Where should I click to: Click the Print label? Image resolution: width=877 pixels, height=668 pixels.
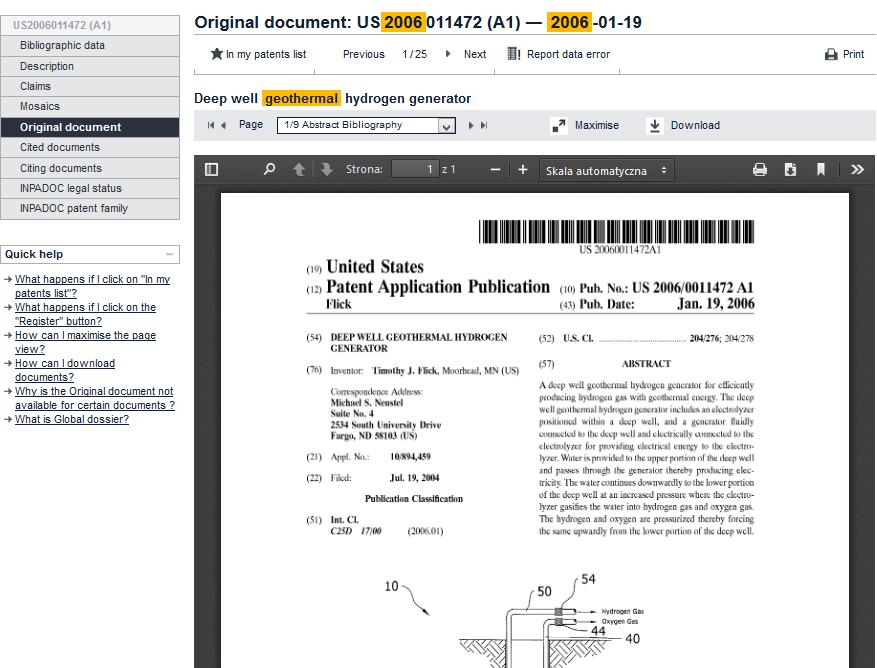click(x=854, y=54)
